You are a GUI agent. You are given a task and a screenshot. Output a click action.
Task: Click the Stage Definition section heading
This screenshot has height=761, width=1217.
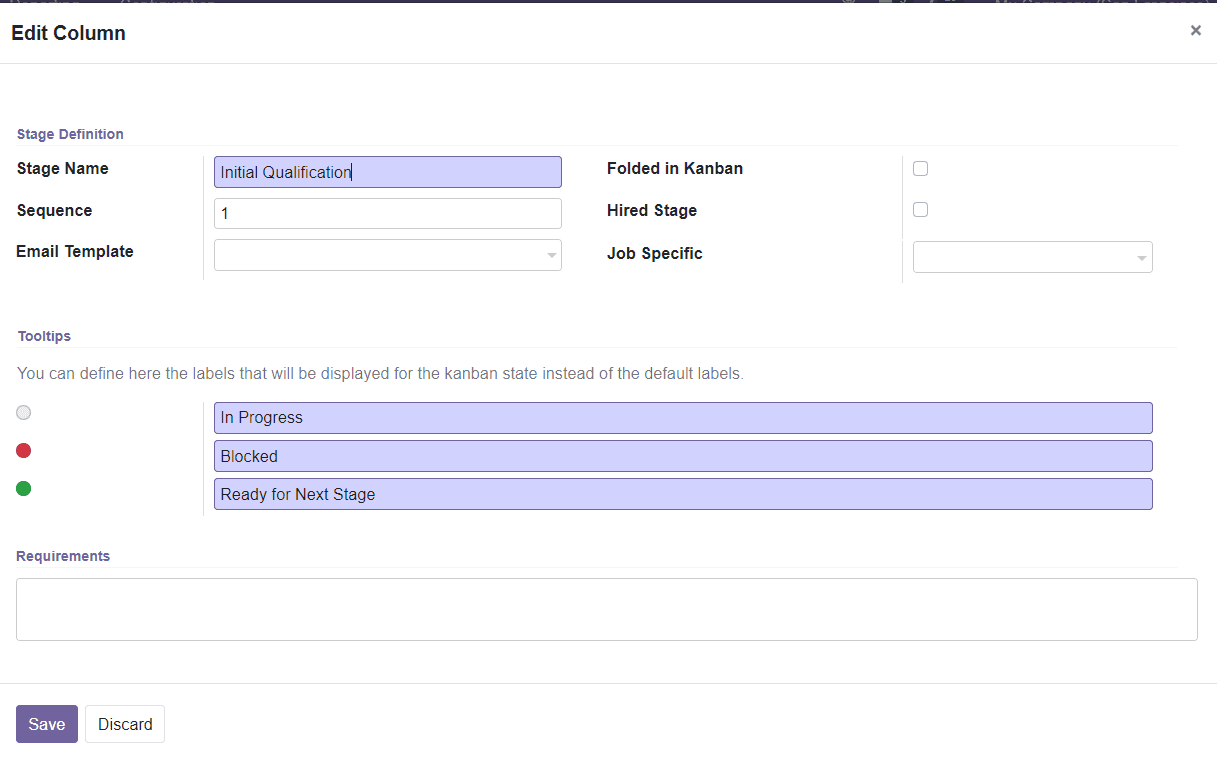coord(70,134)
